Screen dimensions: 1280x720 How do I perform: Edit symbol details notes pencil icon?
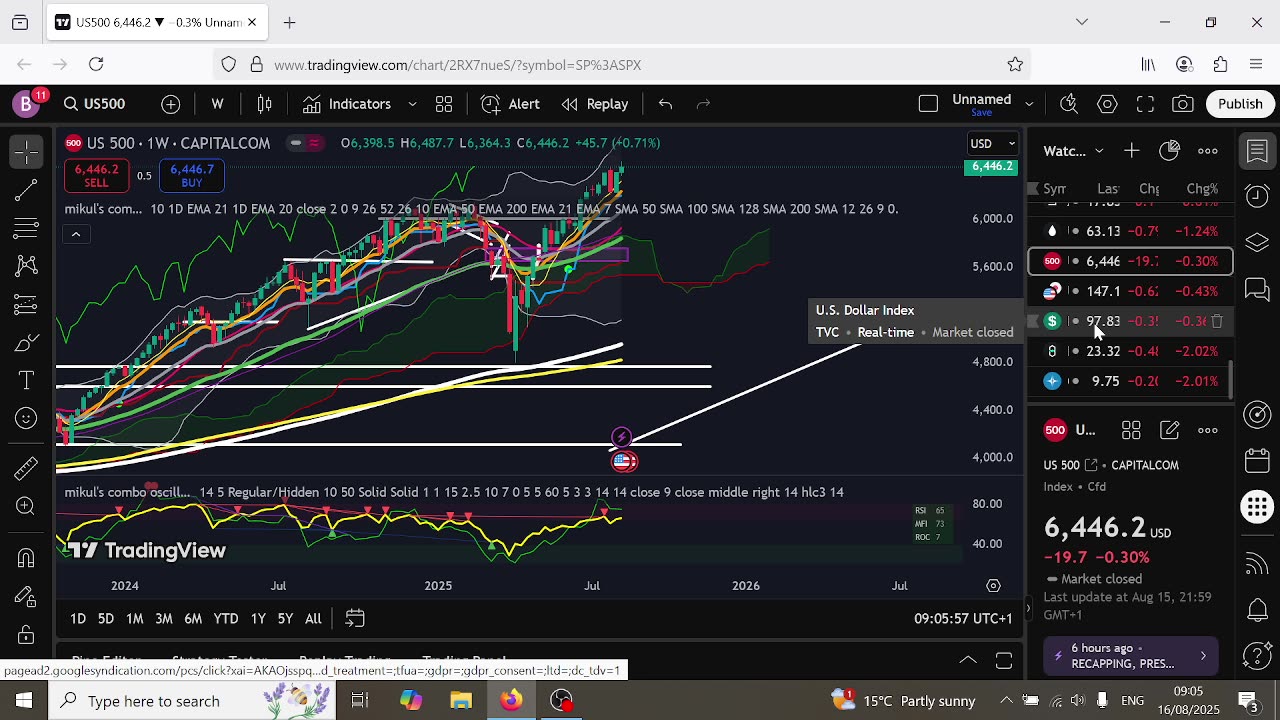click(x=1169, y=430)
